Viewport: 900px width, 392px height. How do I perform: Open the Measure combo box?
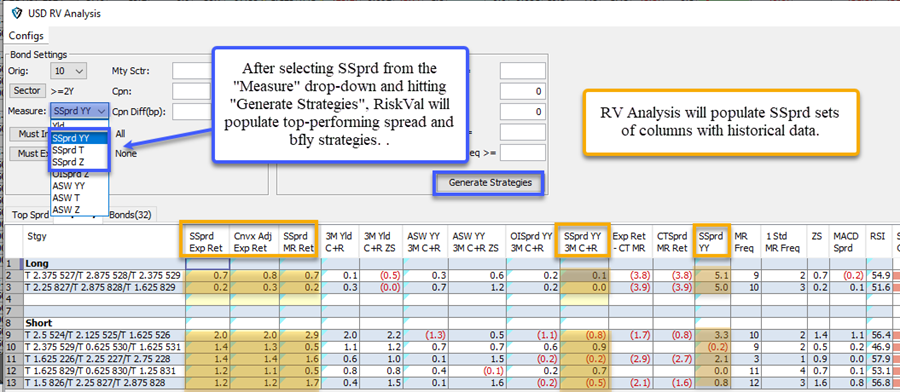[x=79, y=111]
